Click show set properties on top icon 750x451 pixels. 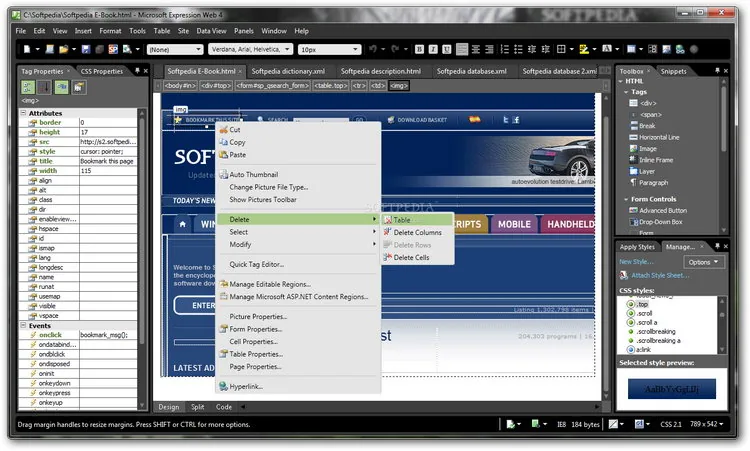(x=61, y=87)
